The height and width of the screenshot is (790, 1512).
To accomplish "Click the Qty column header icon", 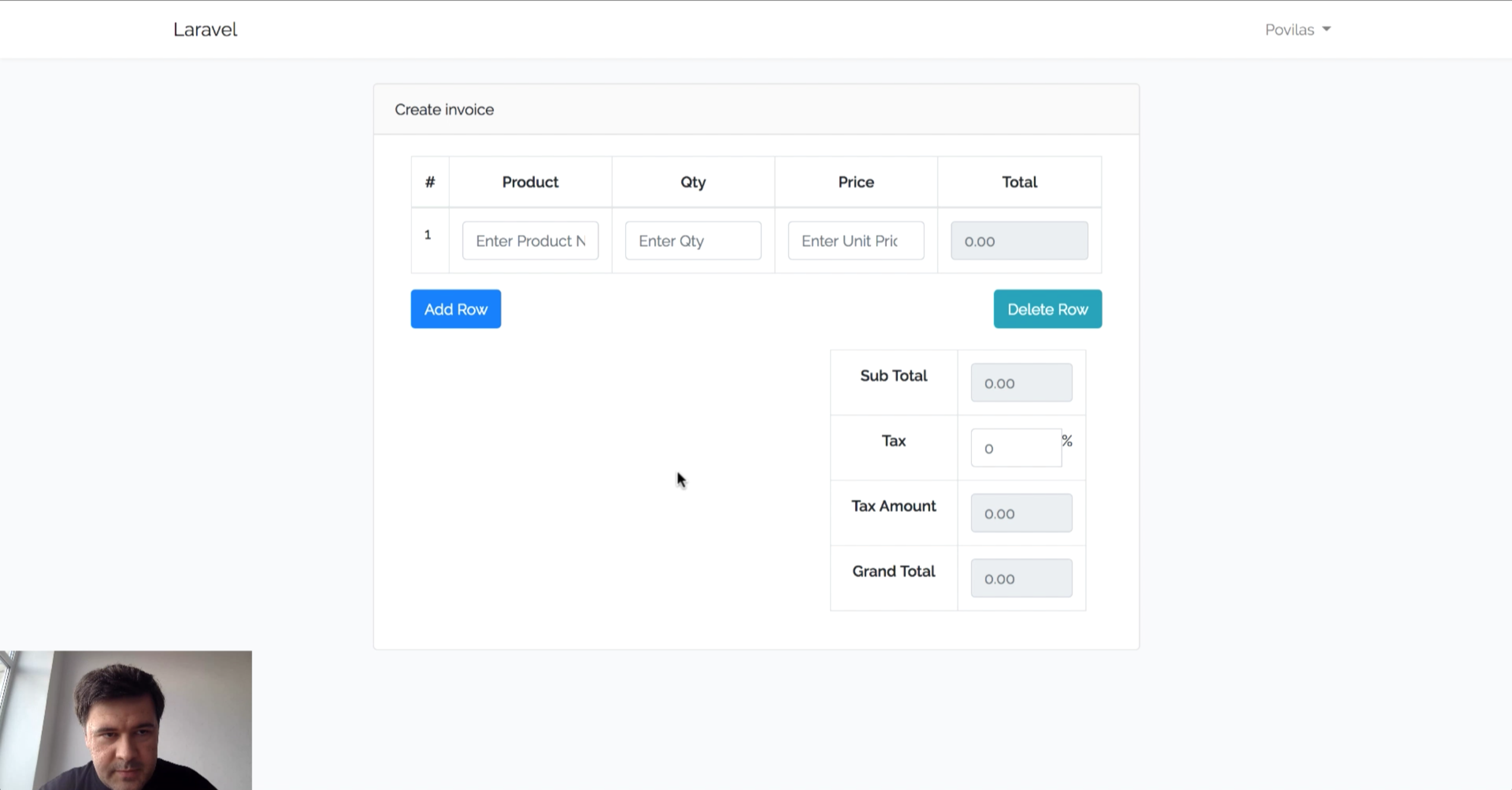I will tap(693, 182).
